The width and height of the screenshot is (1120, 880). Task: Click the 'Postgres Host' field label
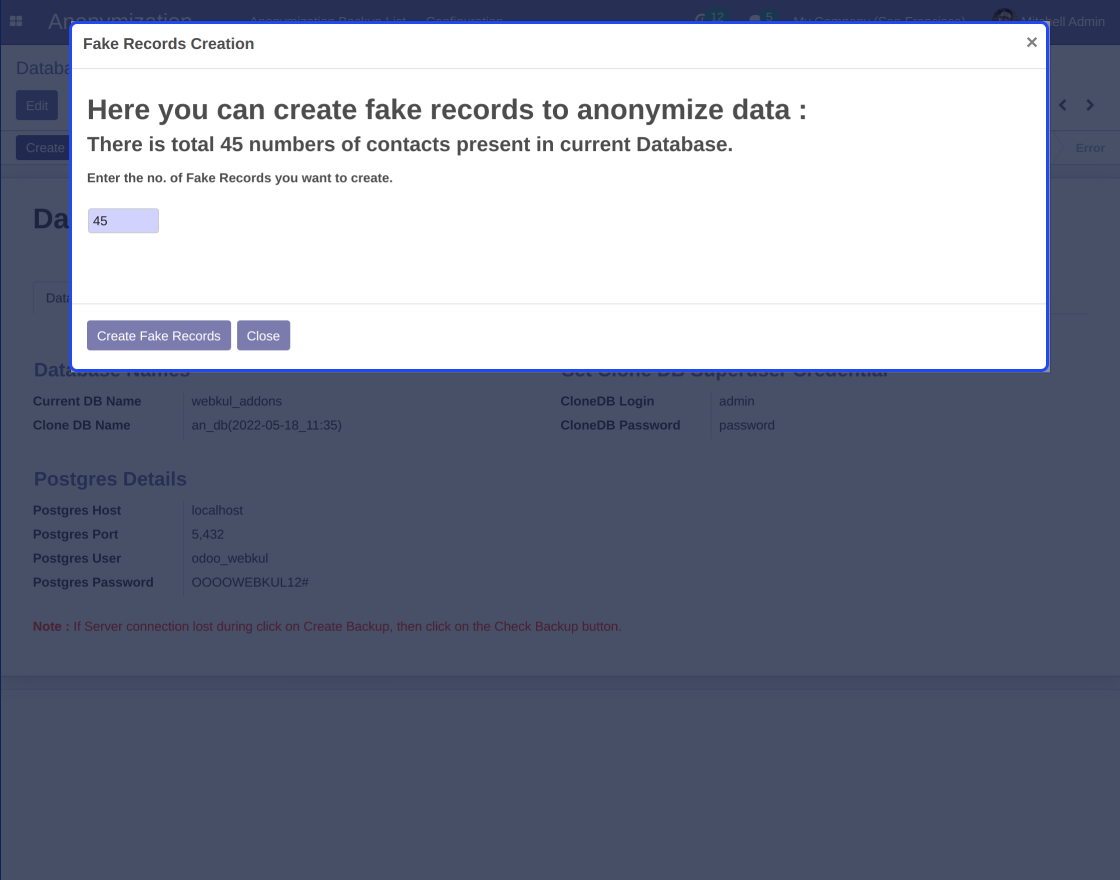[76, 511]
